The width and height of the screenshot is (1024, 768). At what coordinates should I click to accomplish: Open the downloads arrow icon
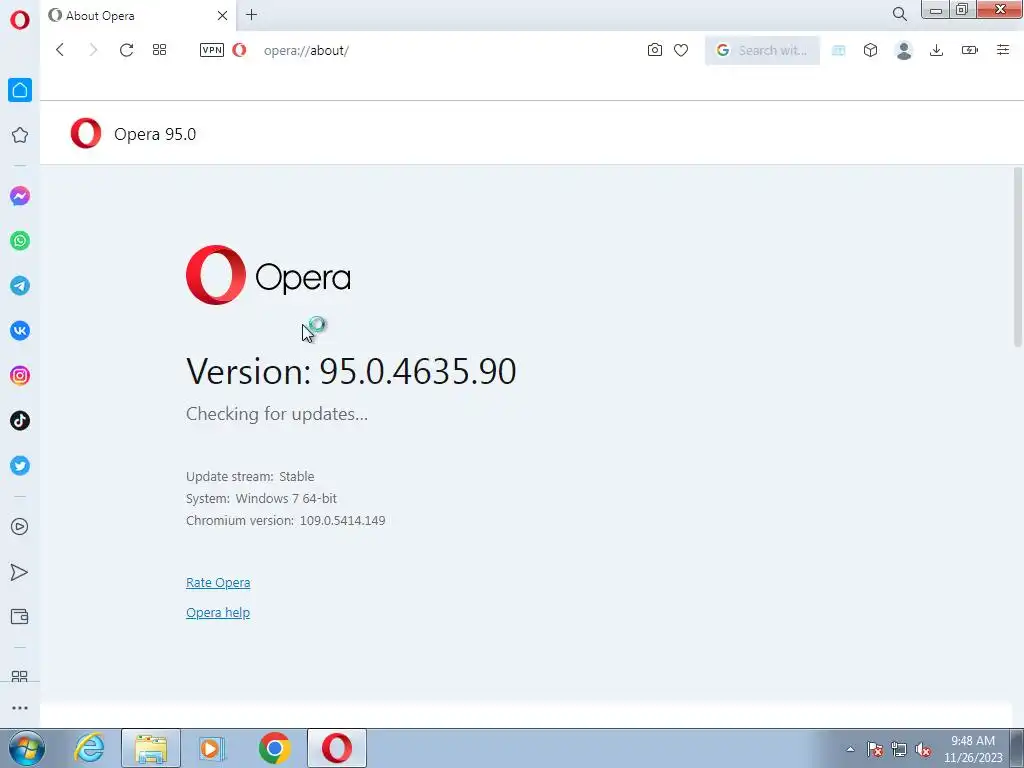(936, 50)
